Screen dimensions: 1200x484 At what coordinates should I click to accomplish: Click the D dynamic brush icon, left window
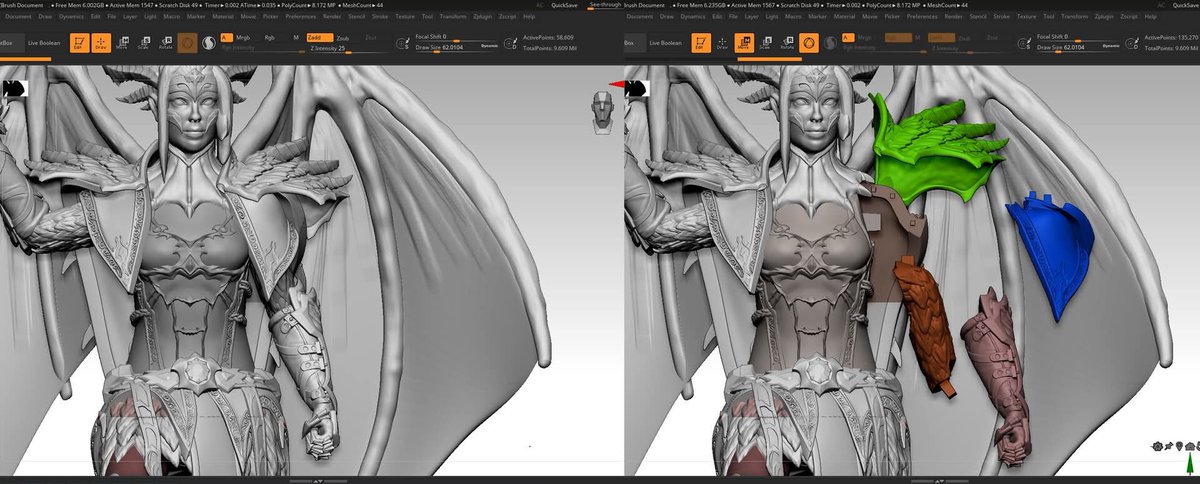512,44
